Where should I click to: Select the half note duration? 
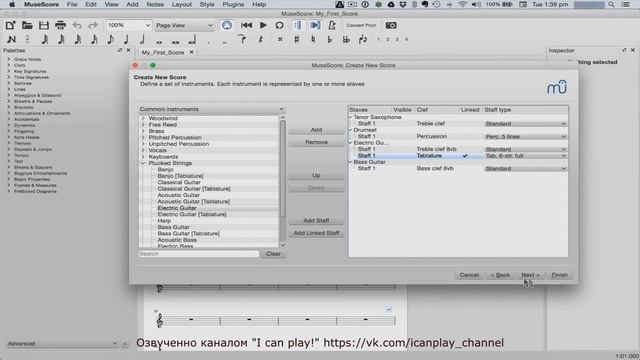coord(142,40)
